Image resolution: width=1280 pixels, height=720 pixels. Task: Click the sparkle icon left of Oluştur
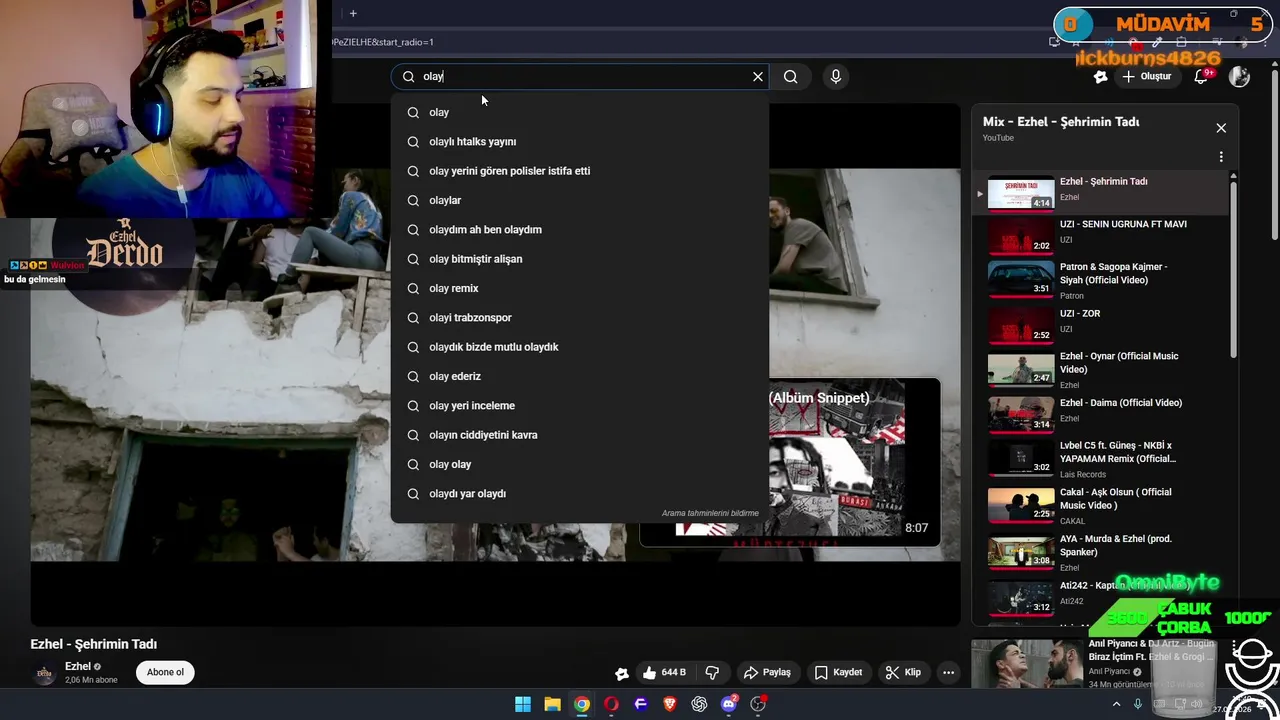(x=1100, y=76)
